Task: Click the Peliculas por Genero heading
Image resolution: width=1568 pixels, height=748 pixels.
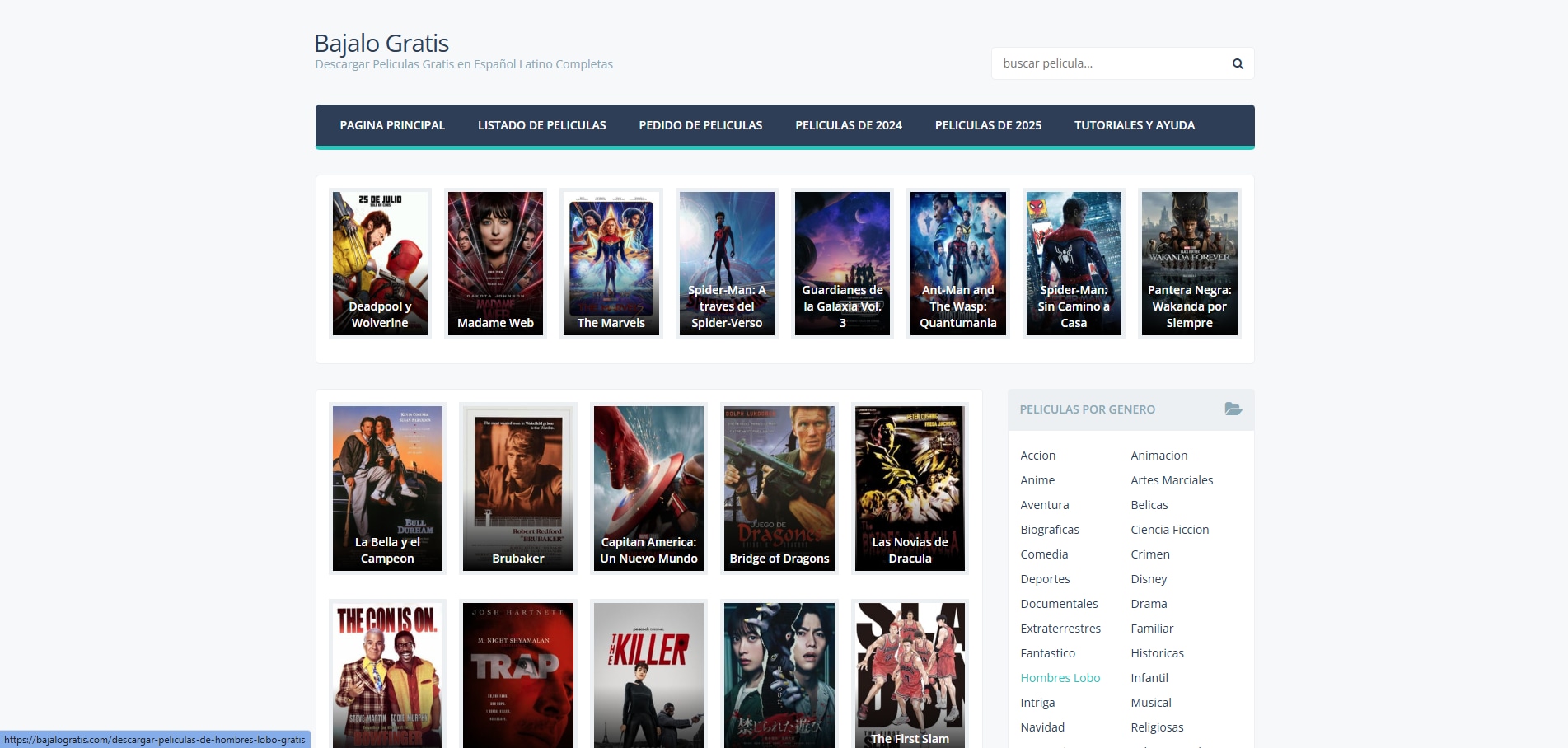Action: coord(1087,409)
